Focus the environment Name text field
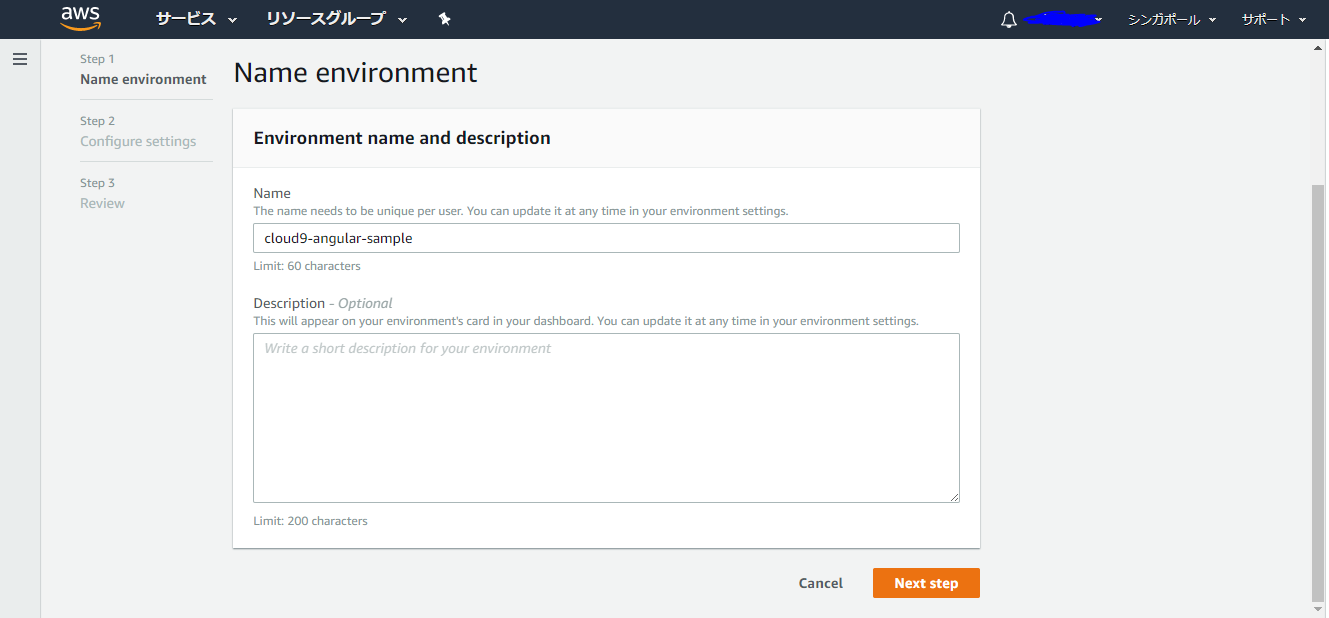 pyautogui.click(x=606, y=238)
